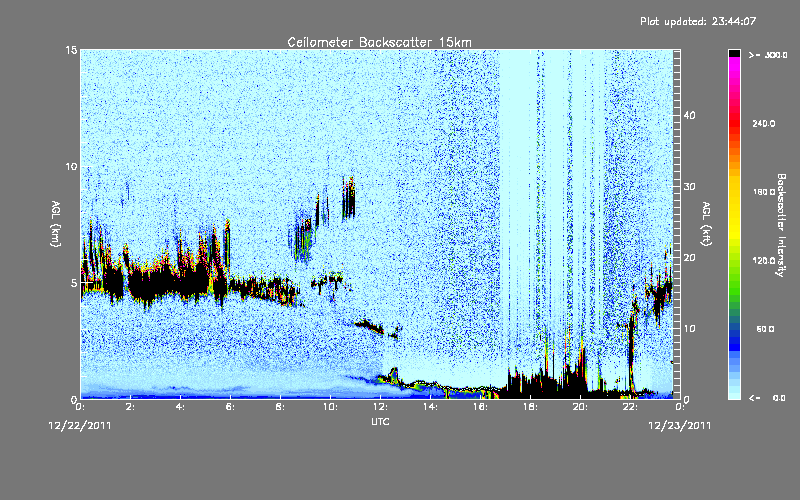Click the colorbar label '180.0'
The height and width of the screenshot is (500, 800).
click(x=764, y=192)
